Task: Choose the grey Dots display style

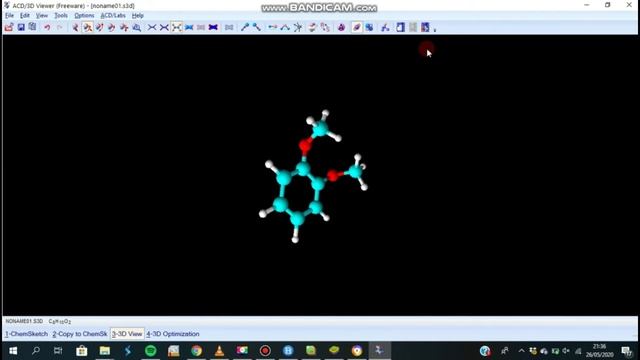Action: [x=201, y=27]
